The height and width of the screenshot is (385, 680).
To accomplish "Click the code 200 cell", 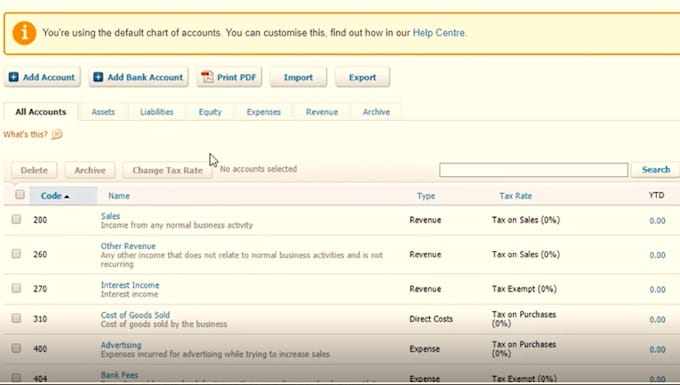I will [x=40, y=220].
